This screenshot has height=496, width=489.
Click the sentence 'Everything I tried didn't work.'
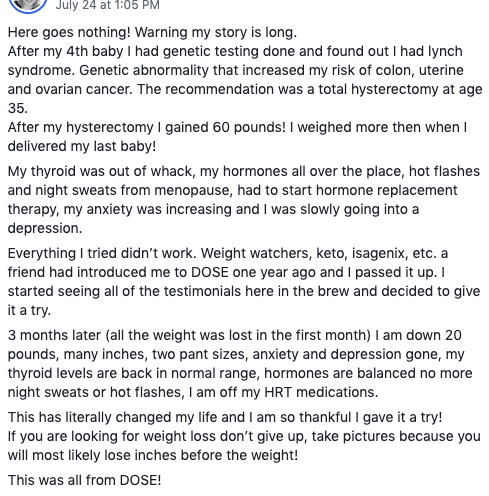click(102, 254)
